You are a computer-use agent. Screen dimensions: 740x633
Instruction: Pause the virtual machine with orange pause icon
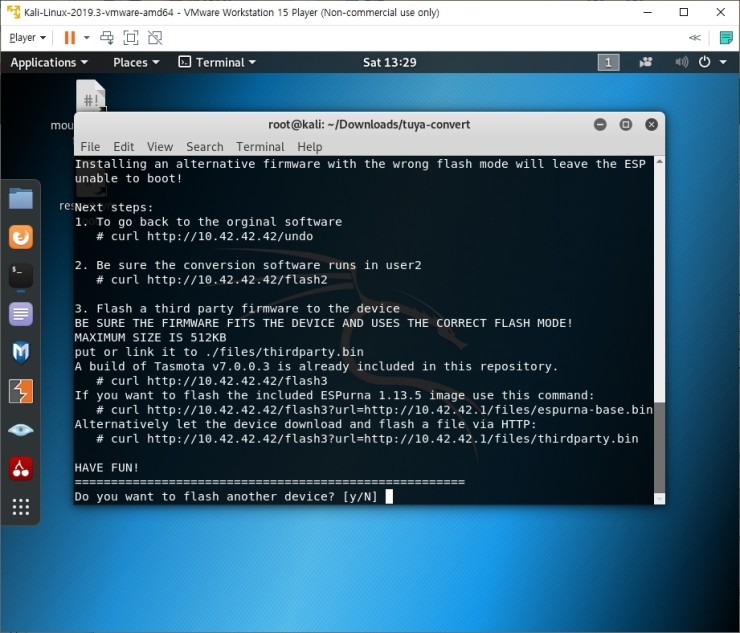pyautogui.click(x=69, y=37)
